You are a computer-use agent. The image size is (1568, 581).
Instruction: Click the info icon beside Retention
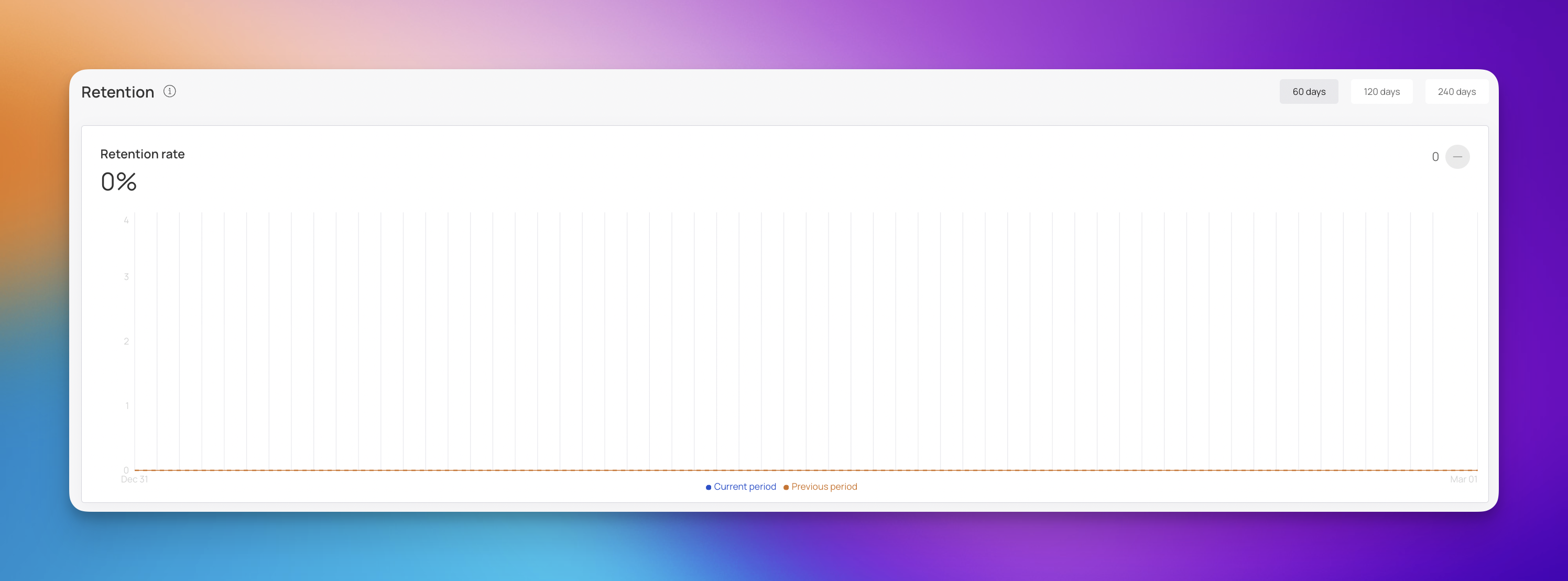tap(170, 91)
